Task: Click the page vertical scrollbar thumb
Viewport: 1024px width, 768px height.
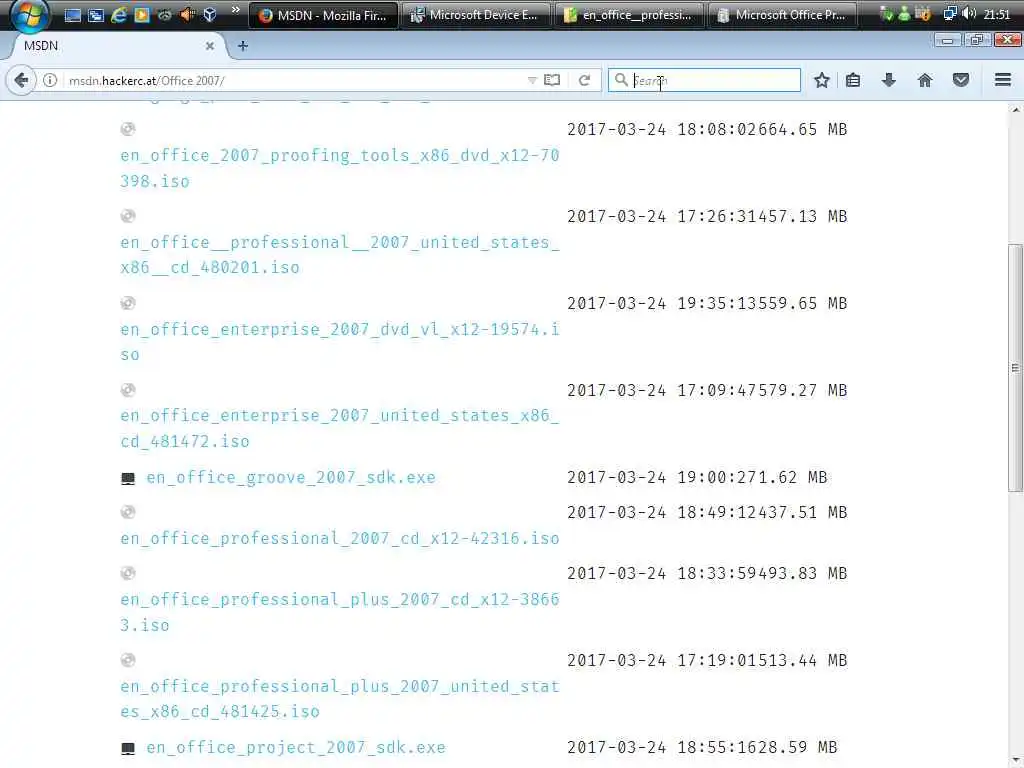Action: pyautogui.click(x=1016, y=368)
